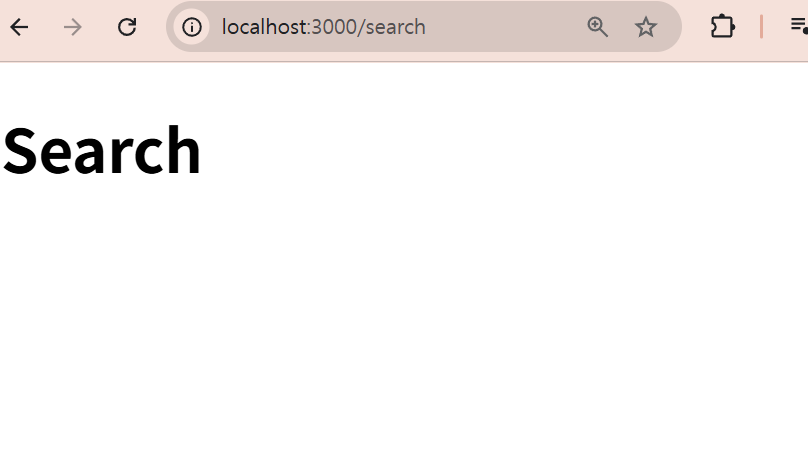The width and height of the screenshot is (808, 468).
Task: View site information via the circled i icon
Action: [192, 27]
